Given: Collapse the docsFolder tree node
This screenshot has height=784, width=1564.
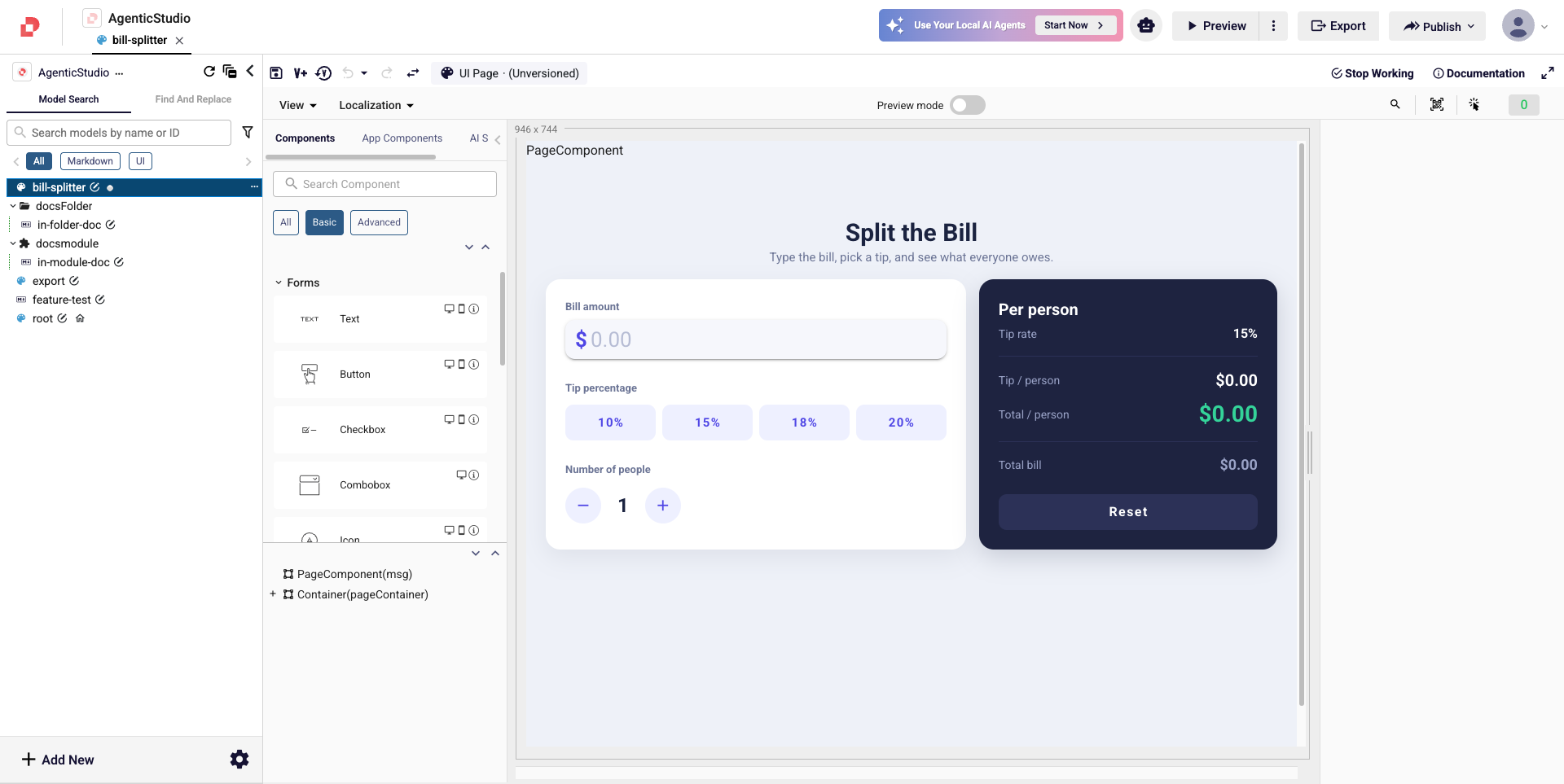Looking at the screenshot, I should pos(13,206).
